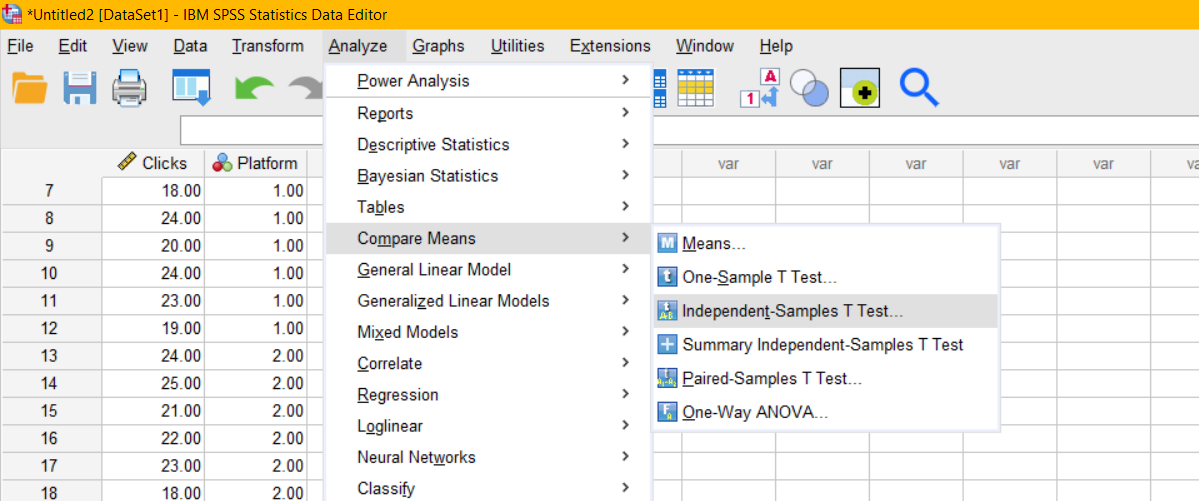
Task: Open the Data menu
Action: (x=190, y=46)
